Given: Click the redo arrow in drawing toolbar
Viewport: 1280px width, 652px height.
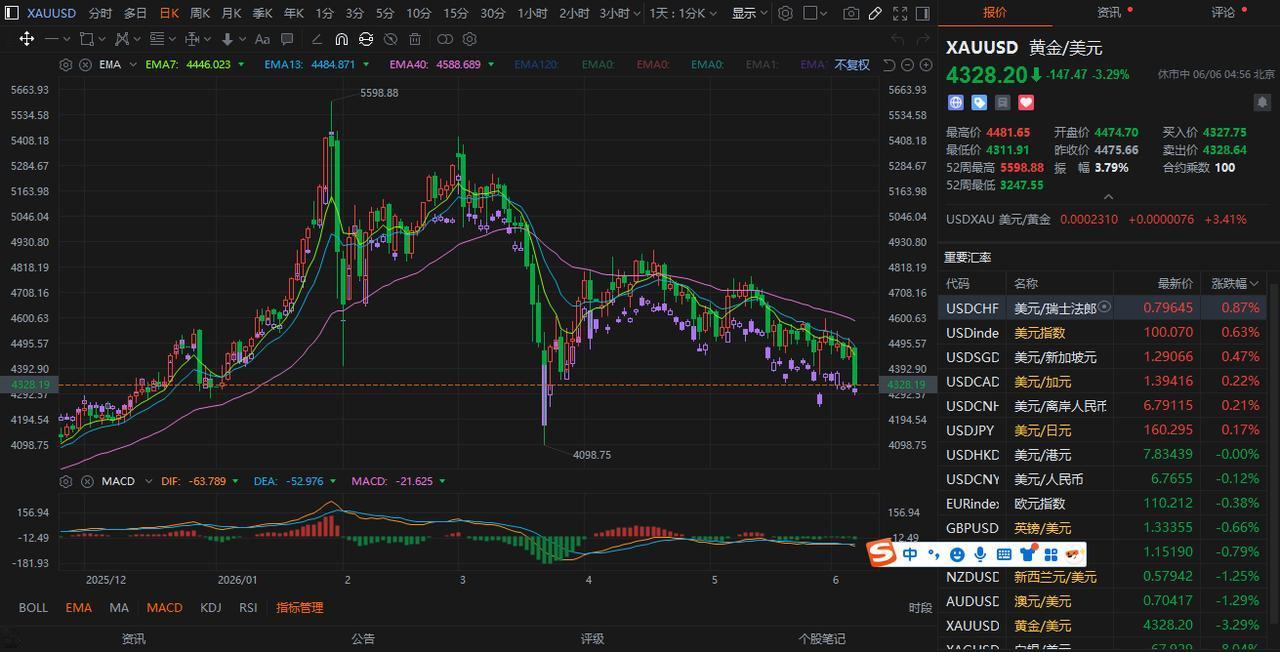Looking at the screenshot, I should click(923, 39).
